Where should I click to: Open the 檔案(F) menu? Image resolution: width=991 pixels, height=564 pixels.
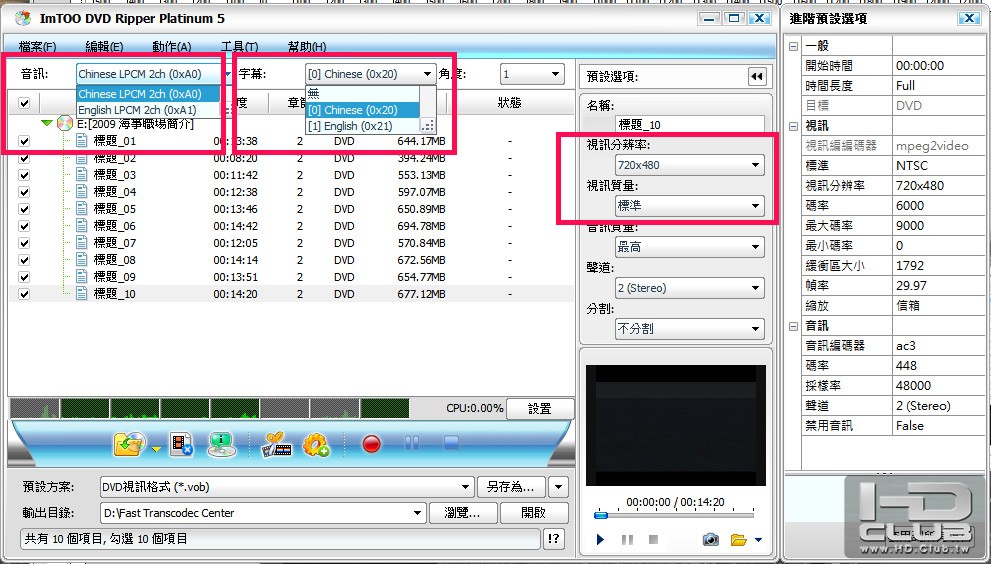[37, 46]
